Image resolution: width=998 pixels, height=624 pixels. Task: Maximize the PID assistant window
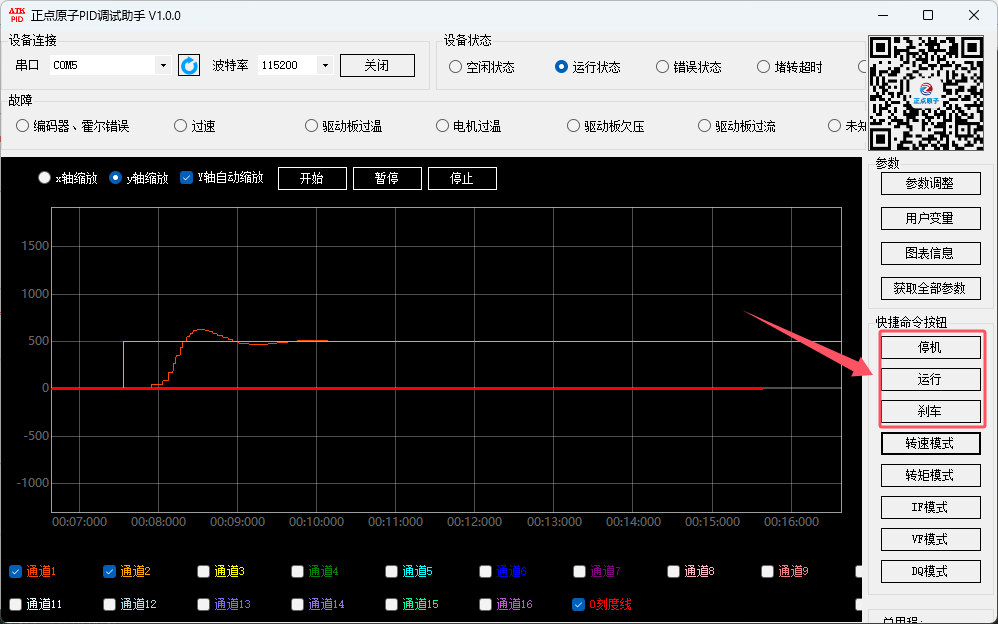pos(928,15)
